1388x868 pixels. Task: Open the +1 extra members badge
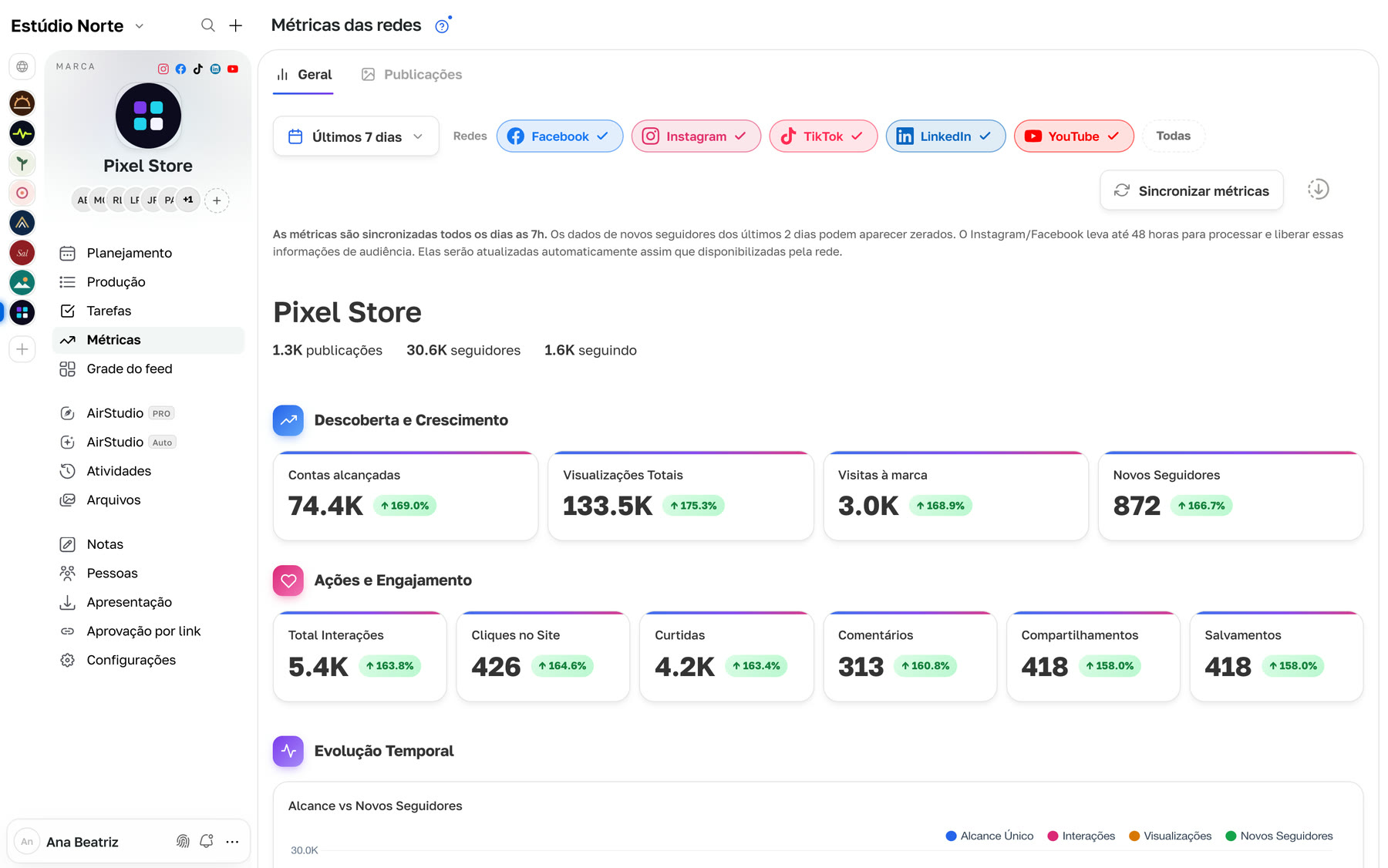point(188,200)
